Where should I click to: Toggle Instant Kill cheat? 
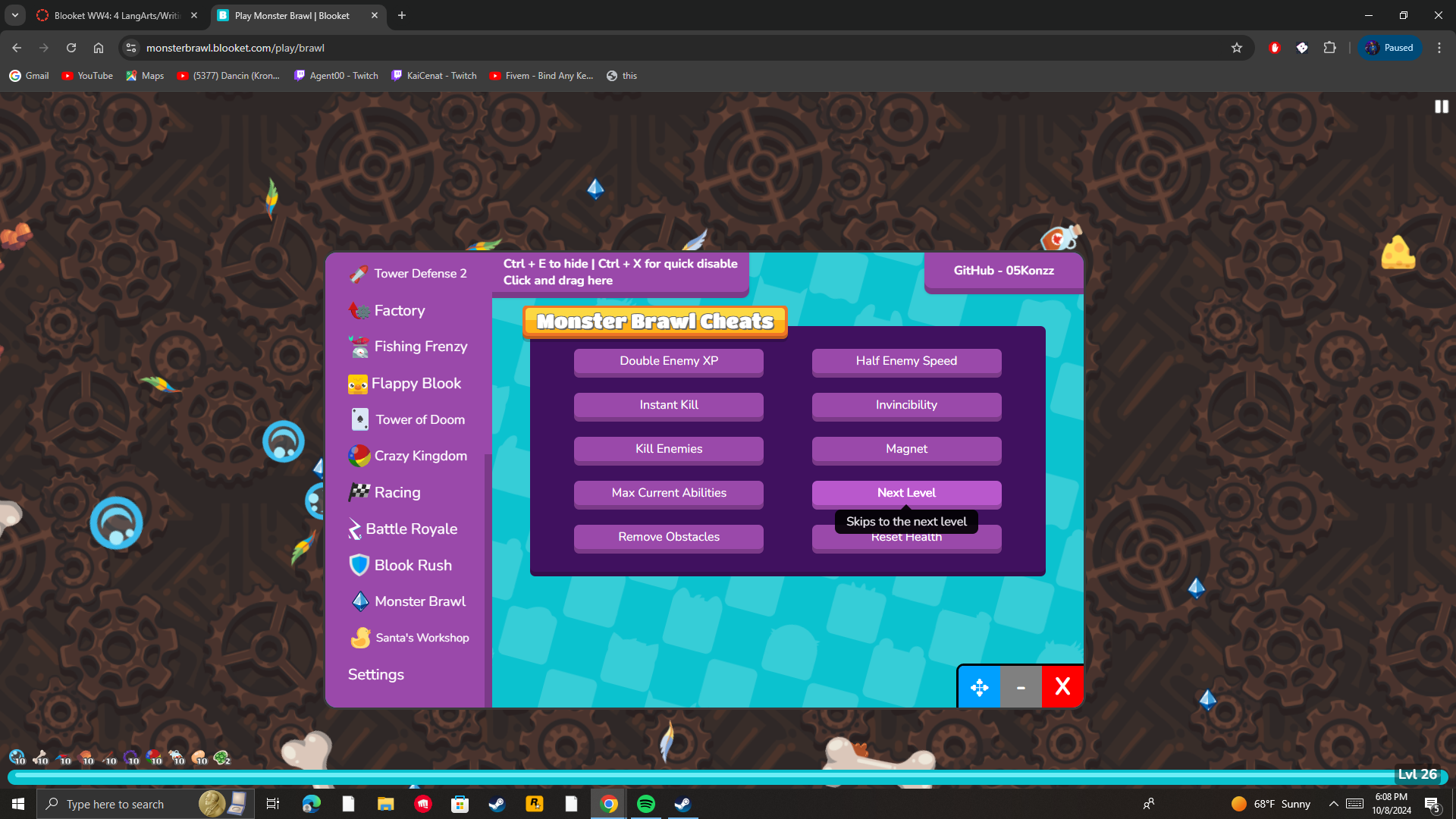pos(668,405)
